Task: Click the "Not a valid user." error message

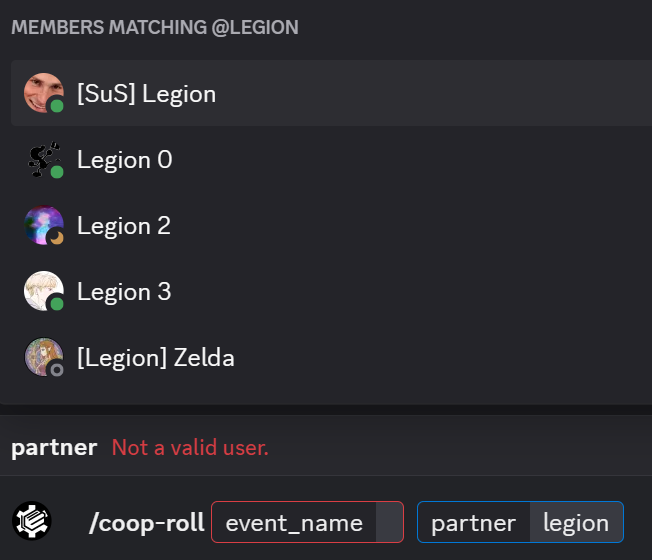Action: pos(190,447)
